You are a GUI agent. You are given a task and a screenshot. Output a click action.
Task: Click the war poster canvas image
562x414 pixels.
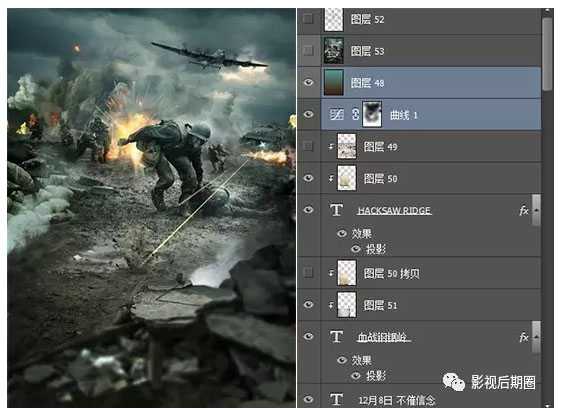151,208
